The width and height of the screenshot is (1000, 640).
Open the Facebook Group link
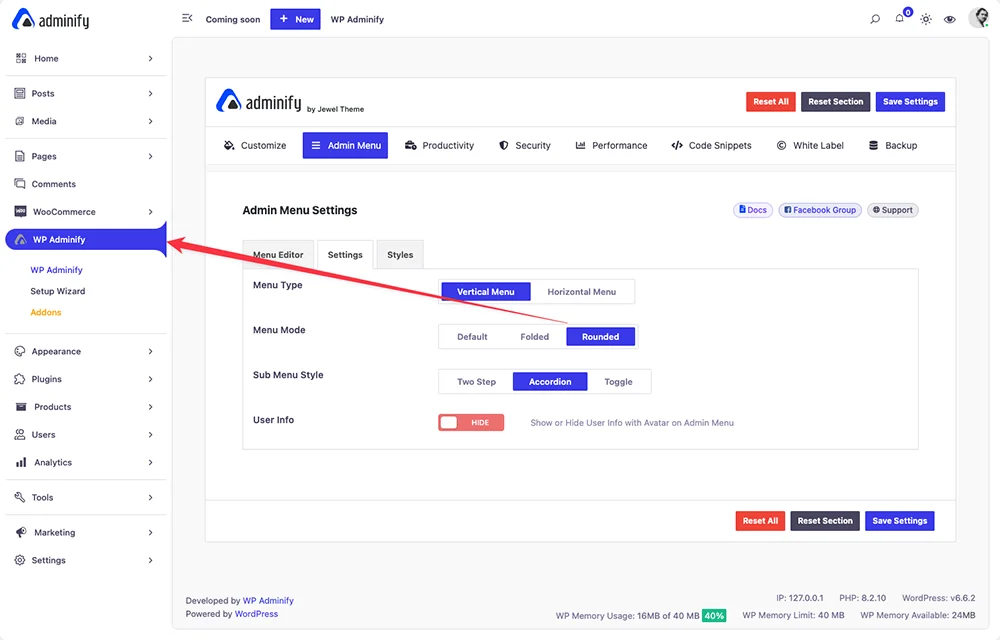(x=820, y=210)
